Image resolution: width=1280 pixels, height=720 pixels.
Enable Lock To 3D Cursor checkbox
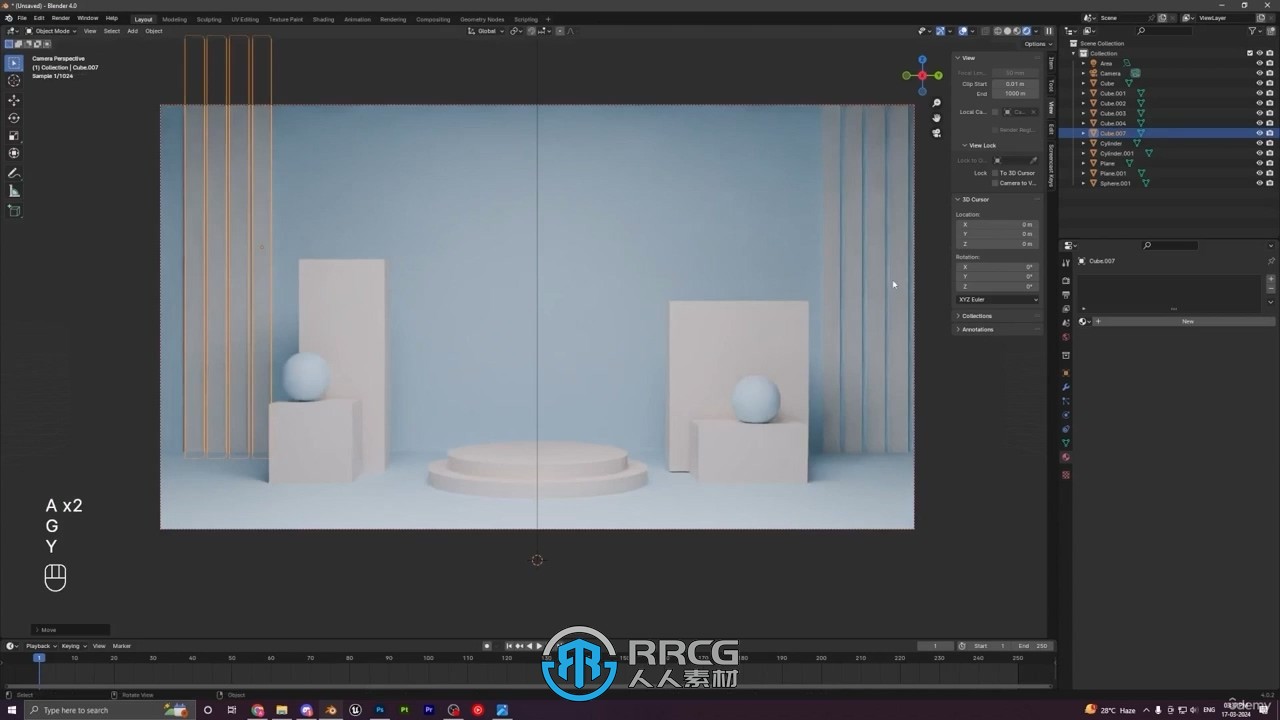[x=995, y=173]
